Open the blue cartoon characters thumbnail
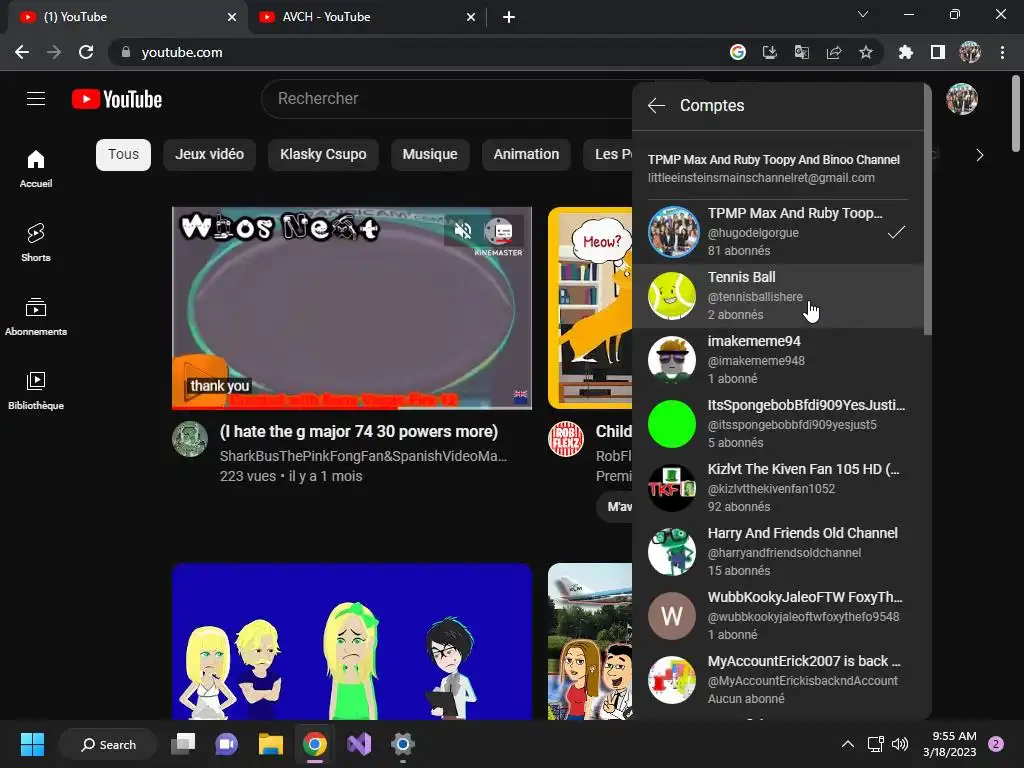This screenshot has height=768, width=1024. [x=352, y=641]
